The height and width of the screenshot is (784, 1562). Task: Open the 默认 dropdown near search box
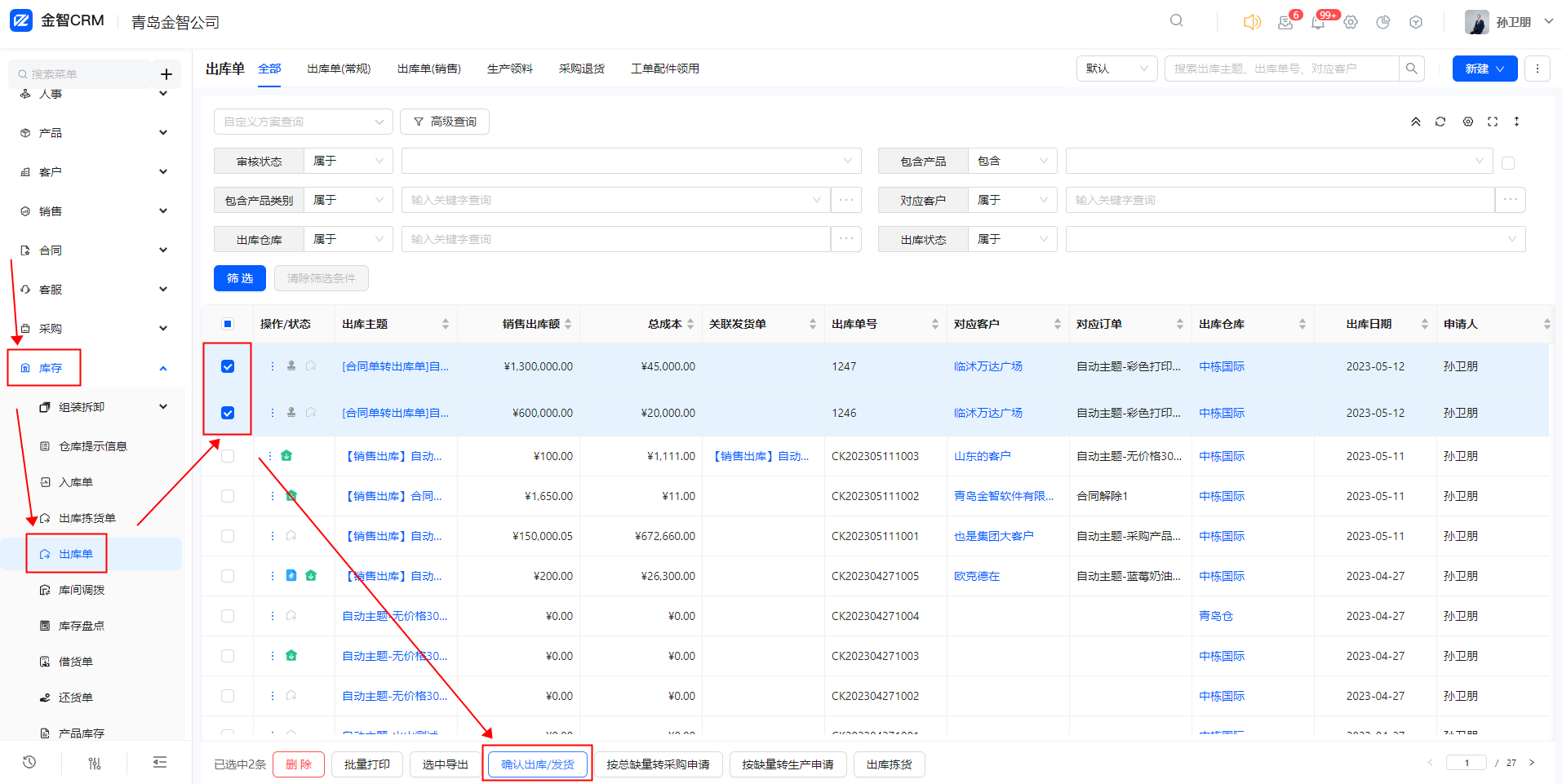1116,69
